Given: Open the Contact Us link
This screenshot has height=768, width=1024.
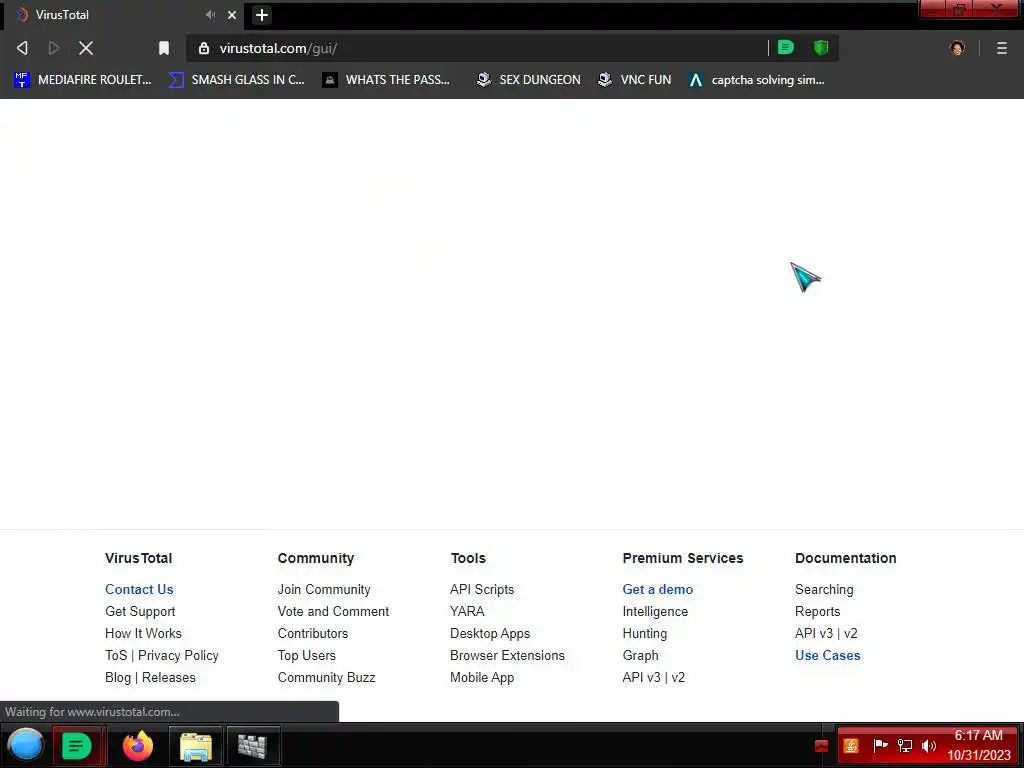Looking at the screenshot, I should pos(139,589).
